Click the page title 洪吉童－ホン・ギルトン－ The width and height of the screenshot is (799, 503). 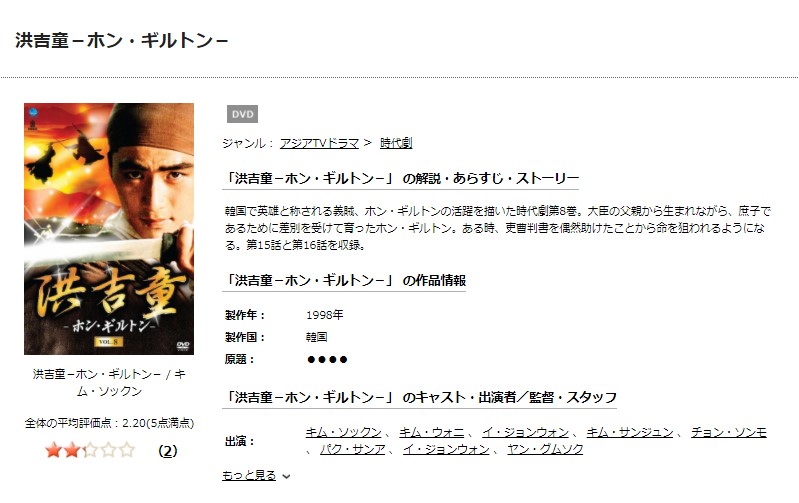coord(121,40)
